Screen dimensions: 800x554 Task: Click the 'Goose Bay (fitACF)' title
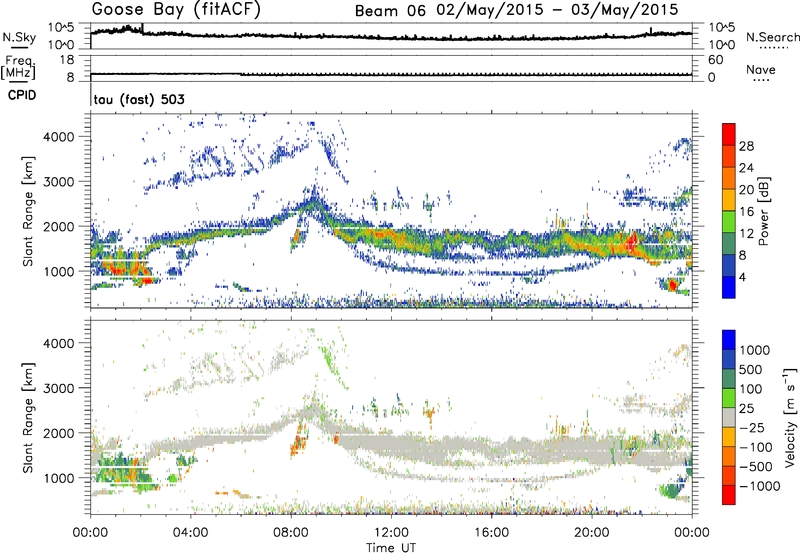(x=176, y=10)
